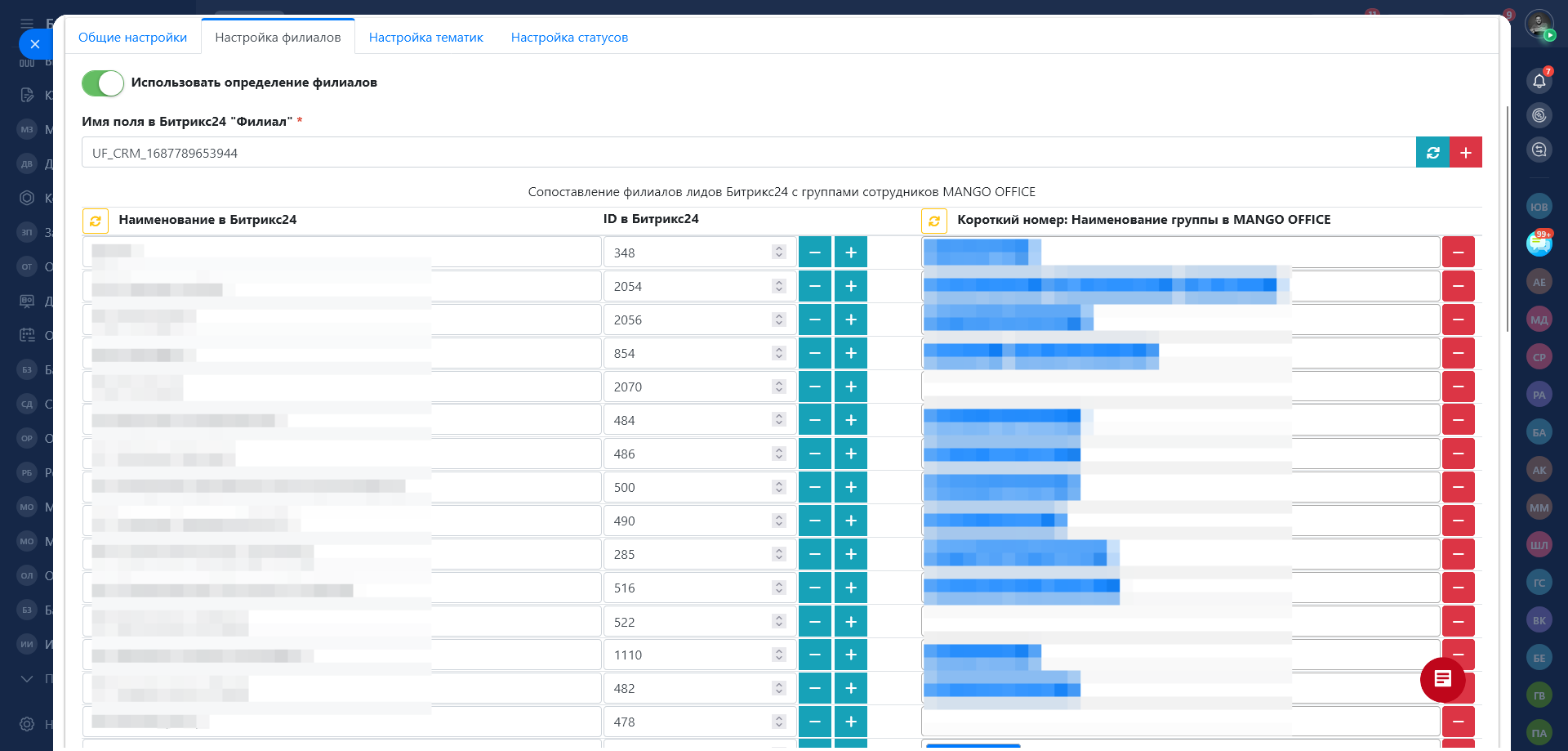The height and width of the screenshot is (751, 1568).
Task: Click the user profile avatar at top right
Action: tap(1539, 23)
